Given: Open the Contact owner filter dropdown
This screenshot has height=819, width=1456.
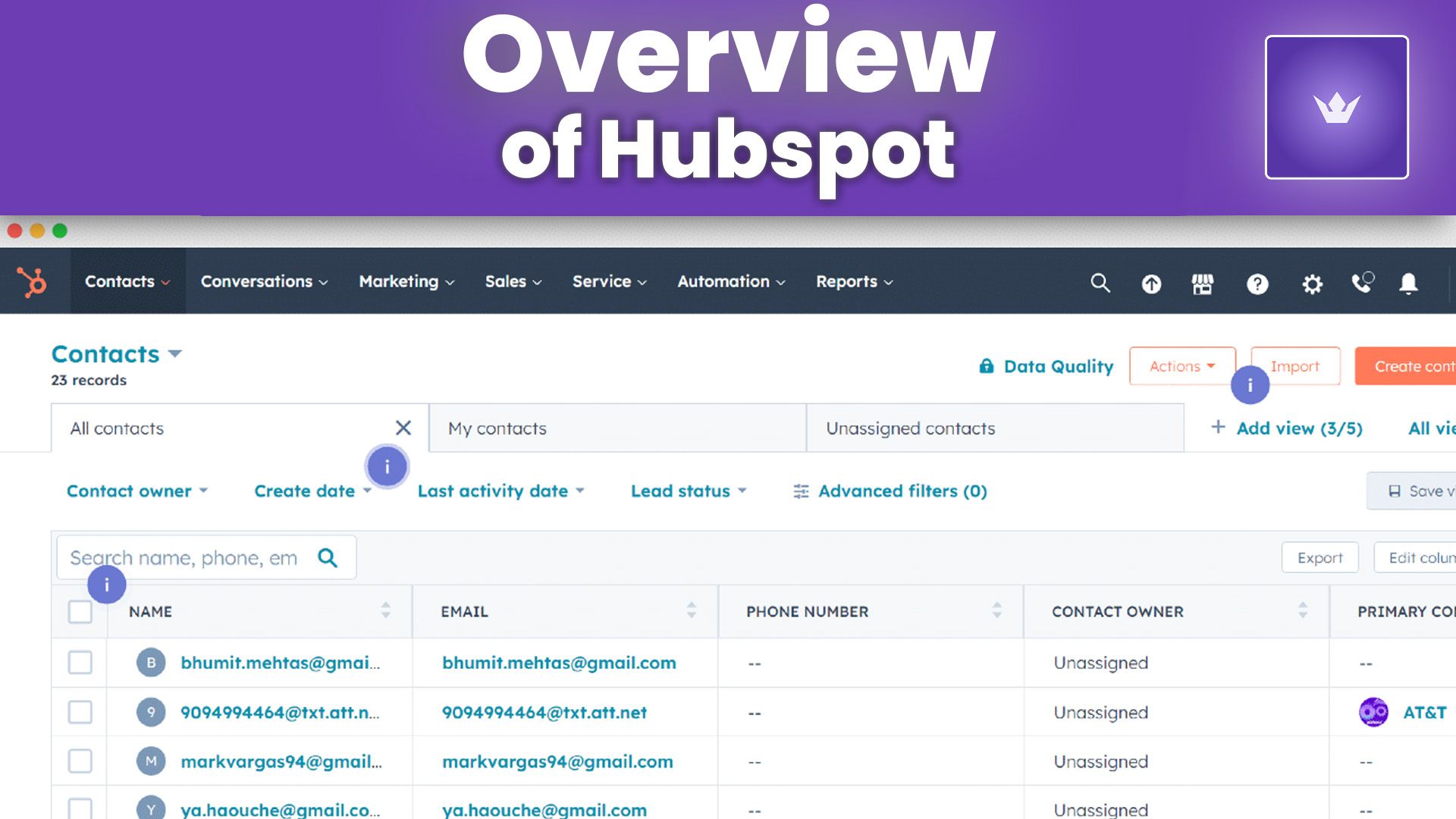Looking at the screenshot, I should (136, 491).
